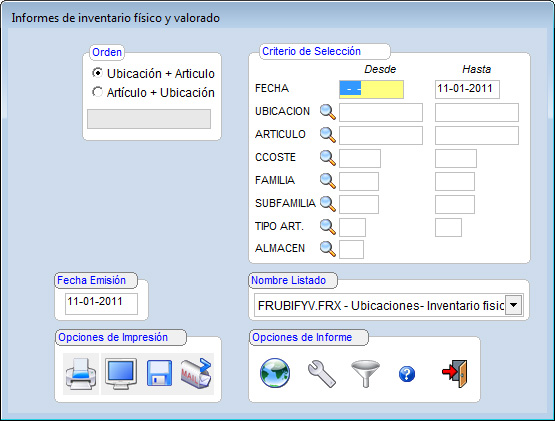
Task: Click the FAMILIA Desde input box
Action: click(359, 181)
